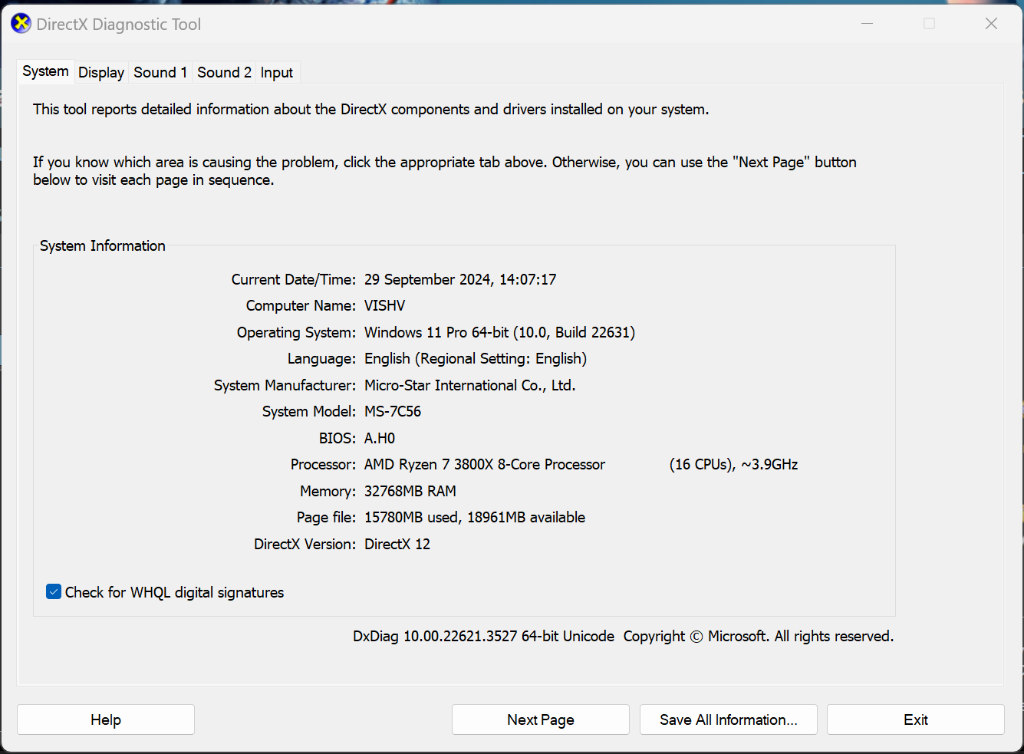This screenshot has height=754, width=1024.
Task: Click the Windows 11 Pro operating system value
Action: 499,332
